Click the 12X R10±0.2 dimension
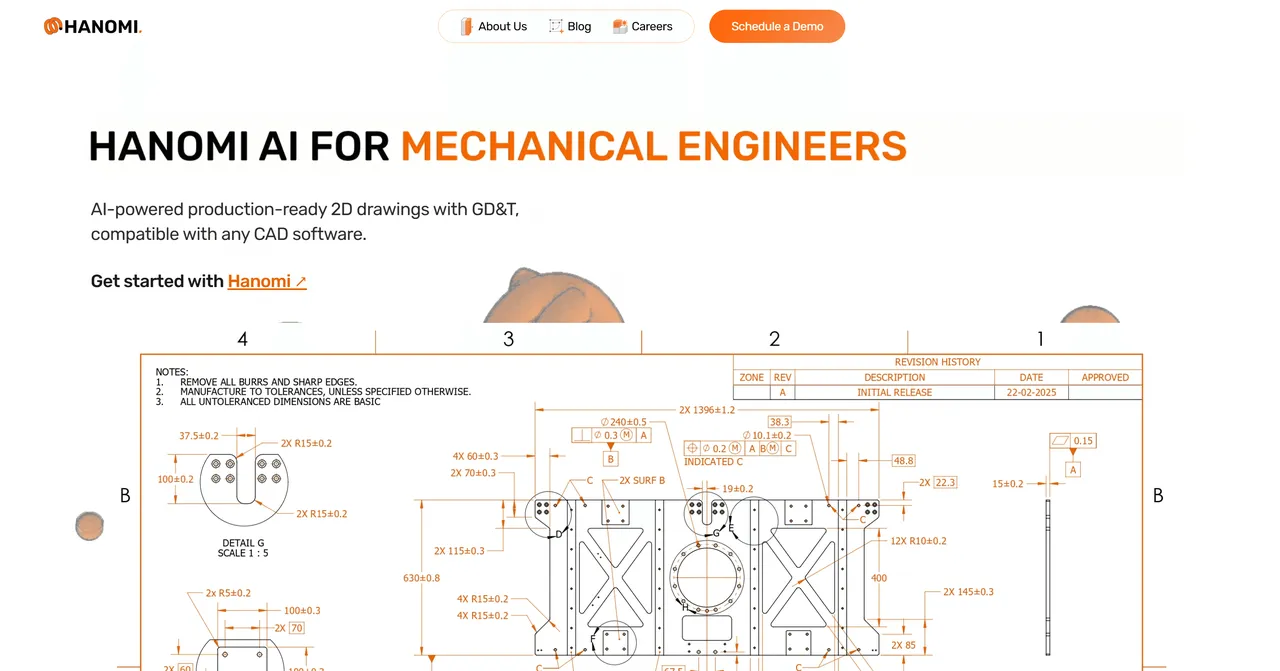The width and height of the screenshot is (1280, 671). (918, 541)
